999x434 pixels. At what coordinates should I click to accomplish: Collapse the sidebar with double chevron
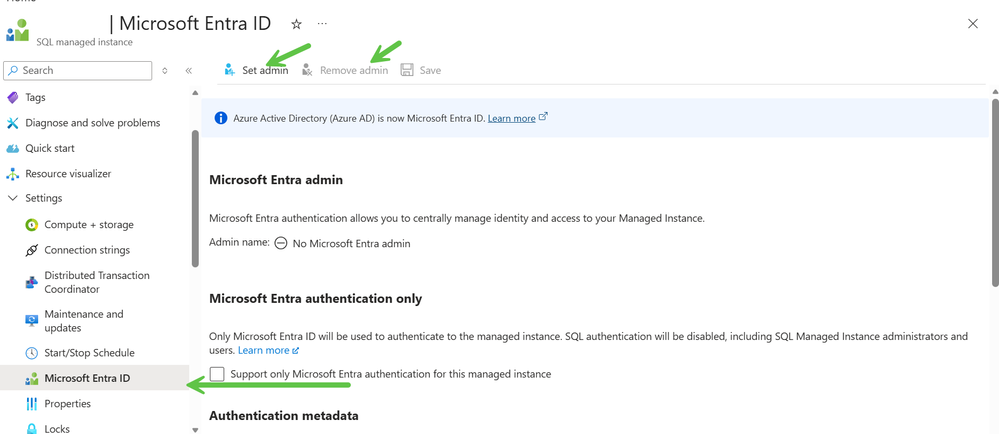[189, 71]
